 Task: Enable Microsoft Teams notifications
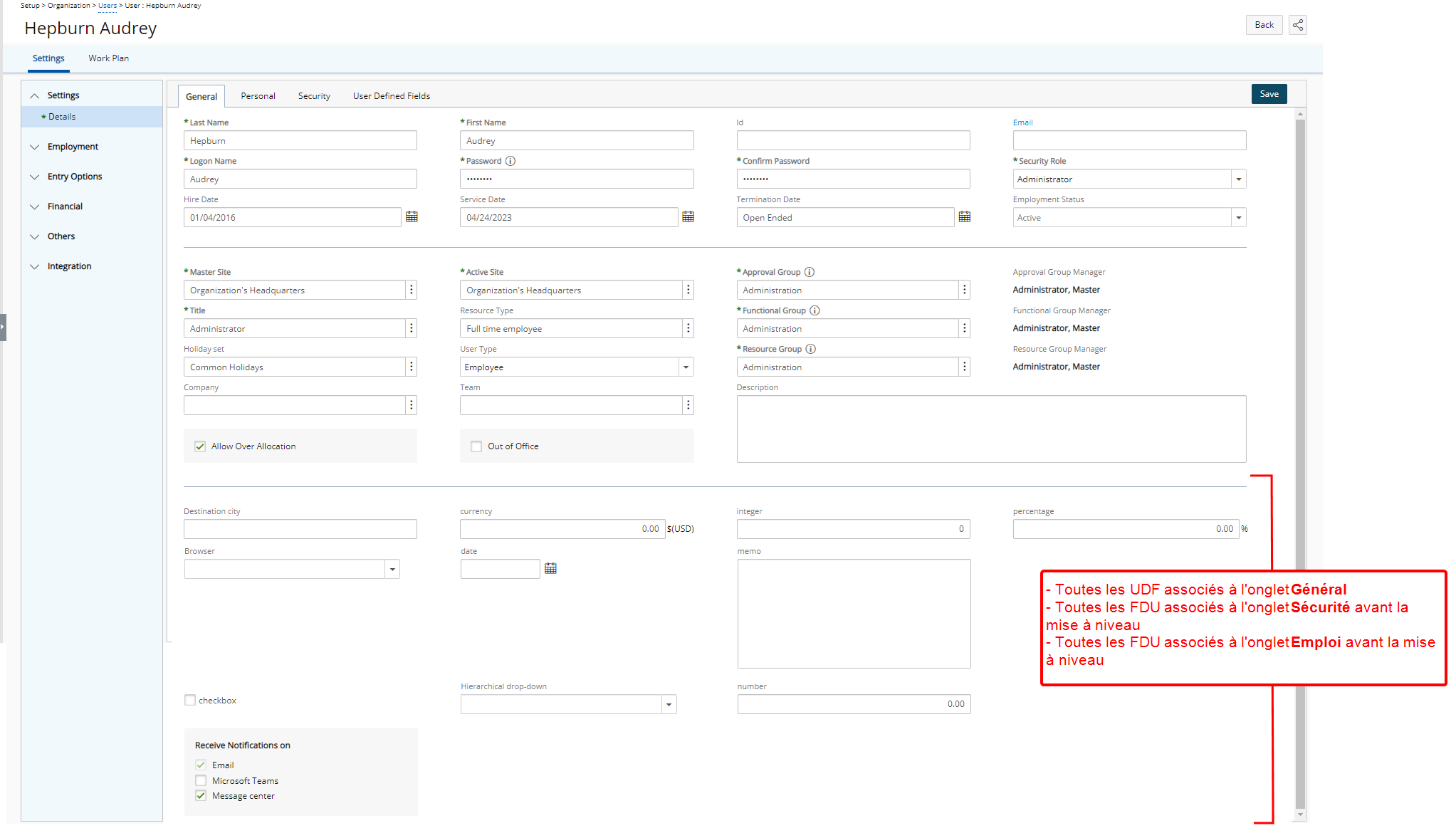(201, 780)
